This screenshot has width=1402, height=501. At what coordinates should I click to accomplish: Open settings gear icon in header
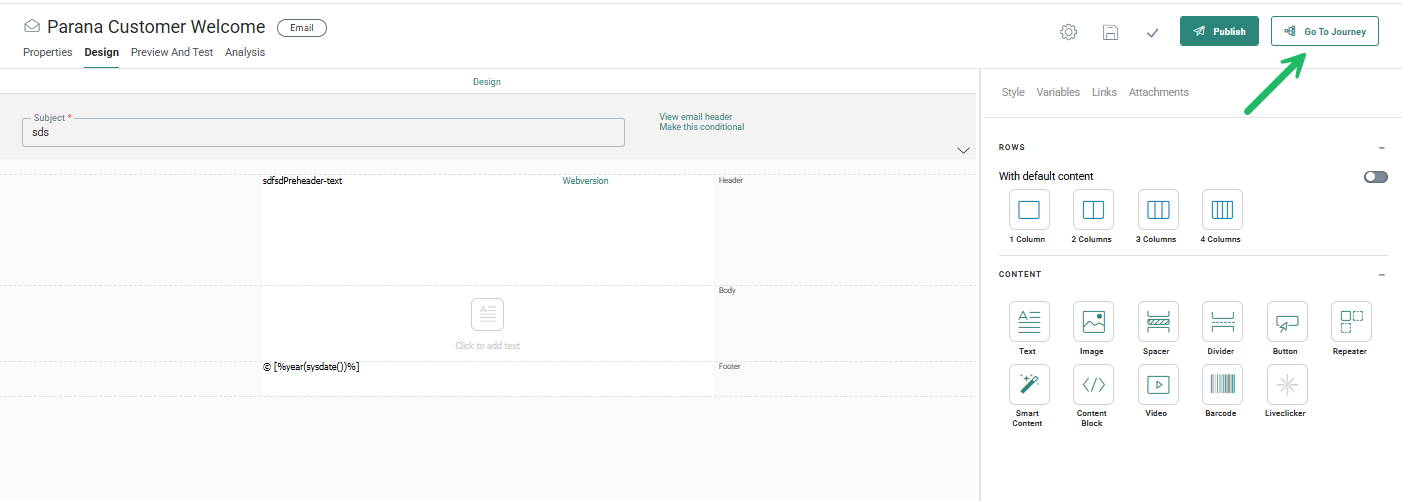pyautogui.click(x=1068, y=32)
